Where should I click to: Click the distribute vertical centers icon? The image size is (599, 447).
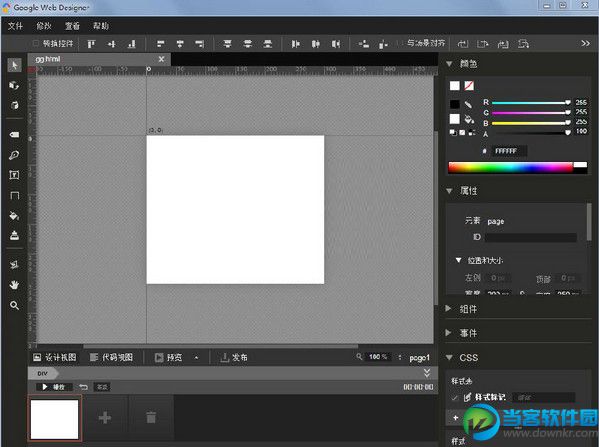[248, 44]
